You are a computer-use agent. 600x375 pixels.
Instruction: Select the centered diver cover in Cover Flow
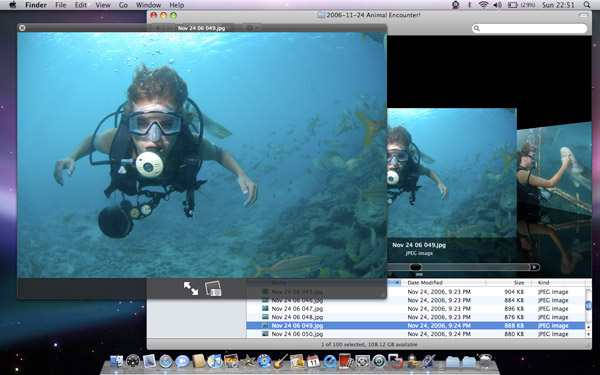[x=452, y=173]
